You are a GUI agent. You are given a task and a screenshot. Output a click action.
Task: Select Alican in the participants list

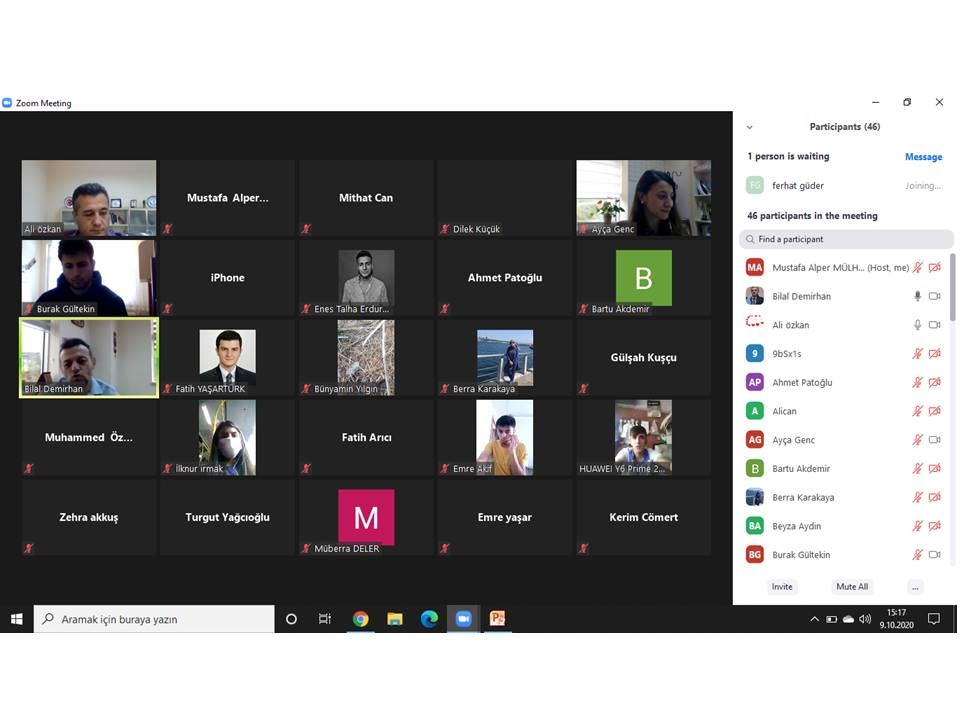click(785, 411)
